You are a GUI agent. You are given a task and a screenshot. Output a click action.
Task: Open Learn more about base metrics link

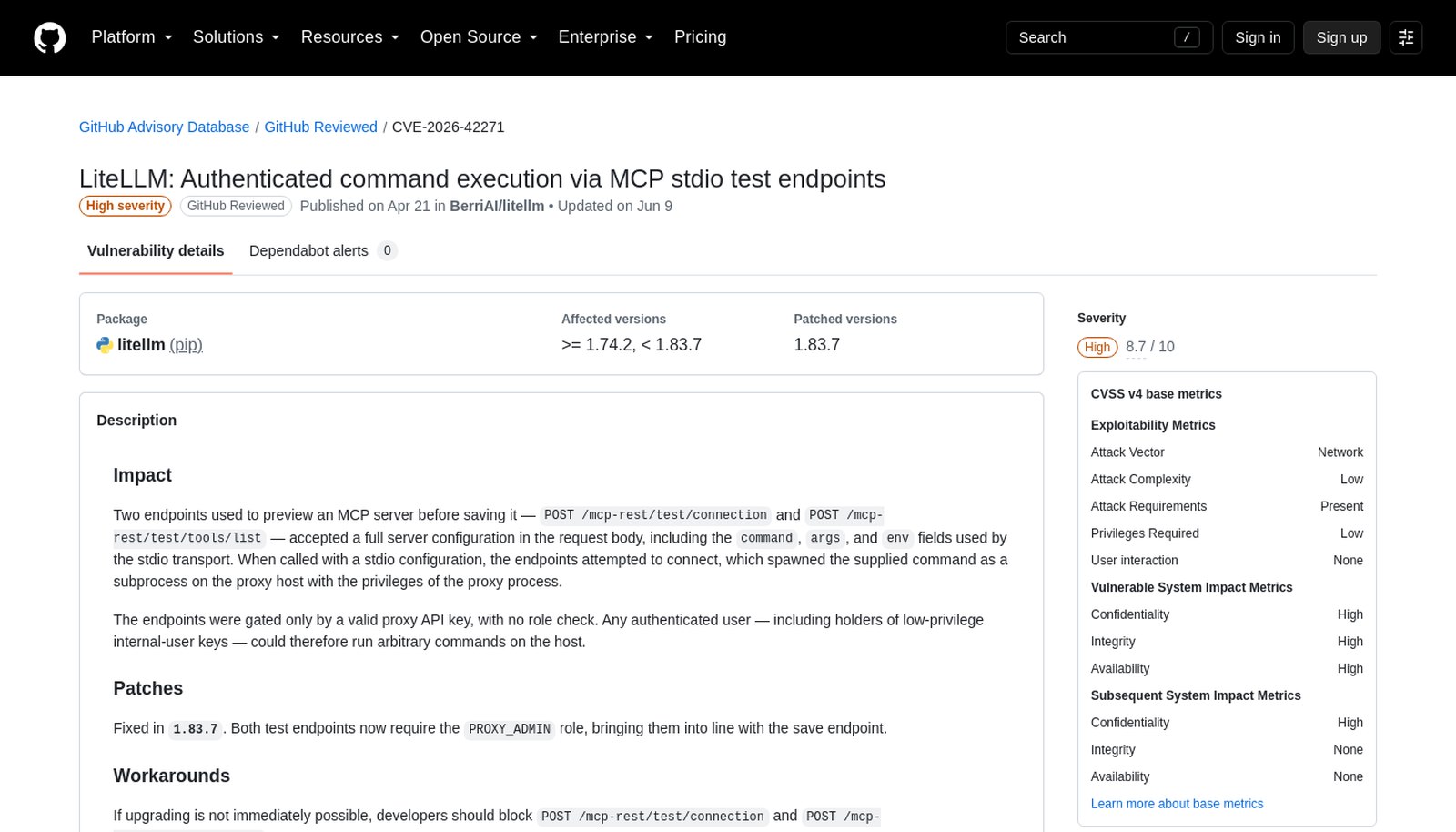1177,804
